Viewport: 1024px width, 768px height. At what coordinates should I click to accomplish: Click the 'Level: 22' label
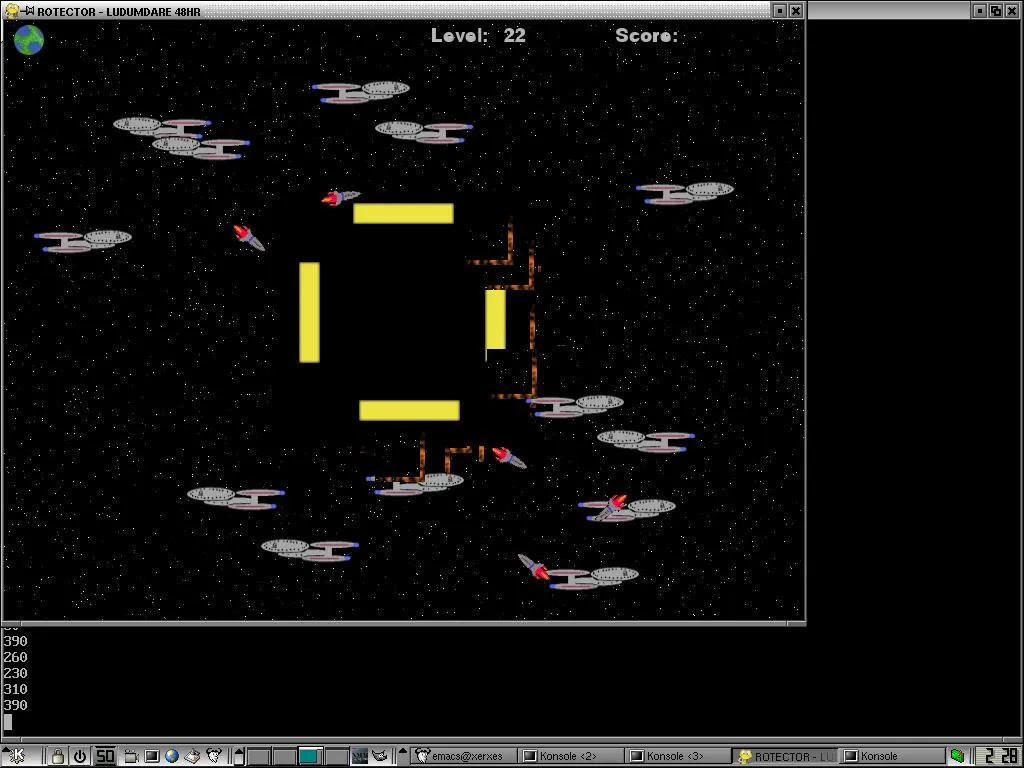pyautogui.click(x=478, y=35)
